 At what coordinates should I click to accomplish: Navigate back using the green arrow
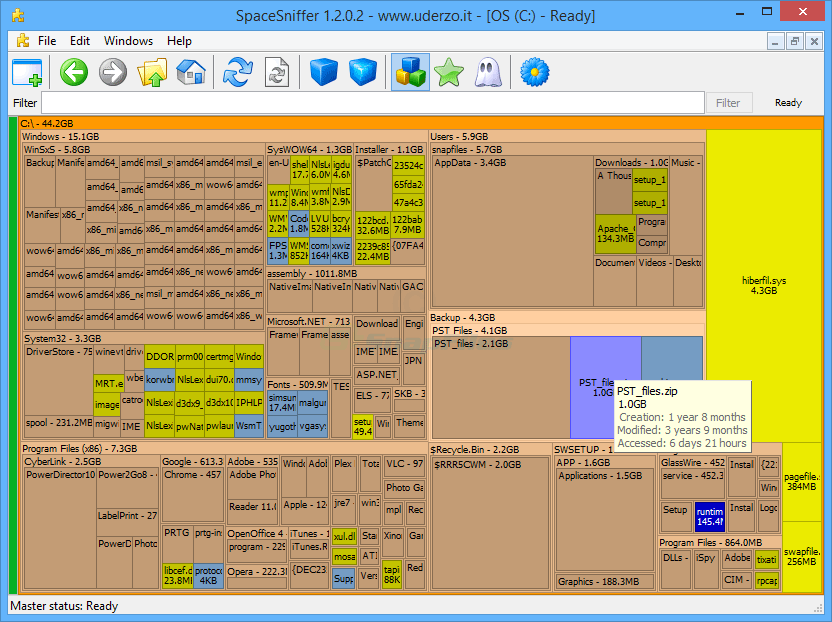coord(73,72)
